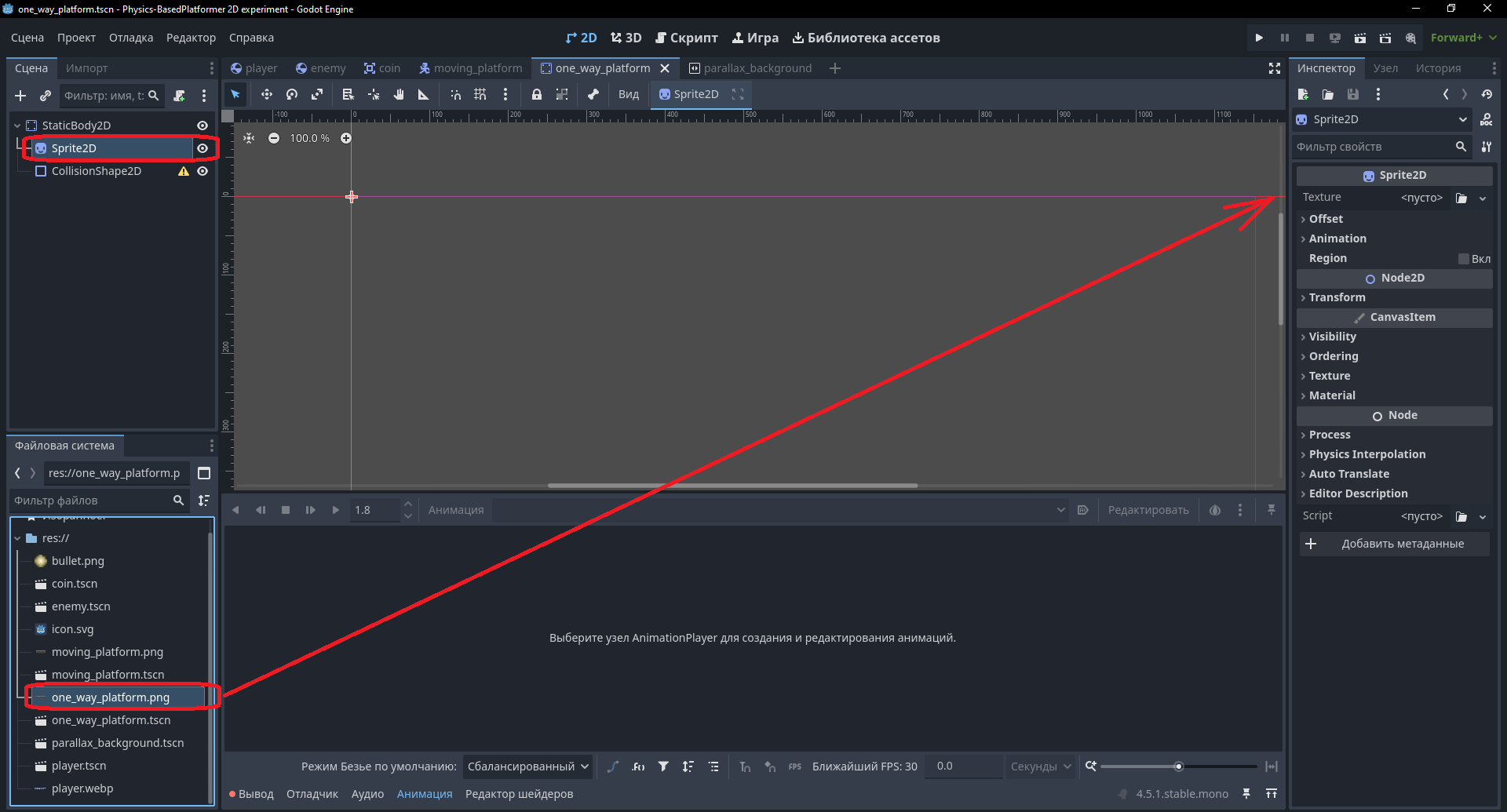Hide the CollisionShape2D node
Screen dimensions: 1507x812
pos(203,171)
